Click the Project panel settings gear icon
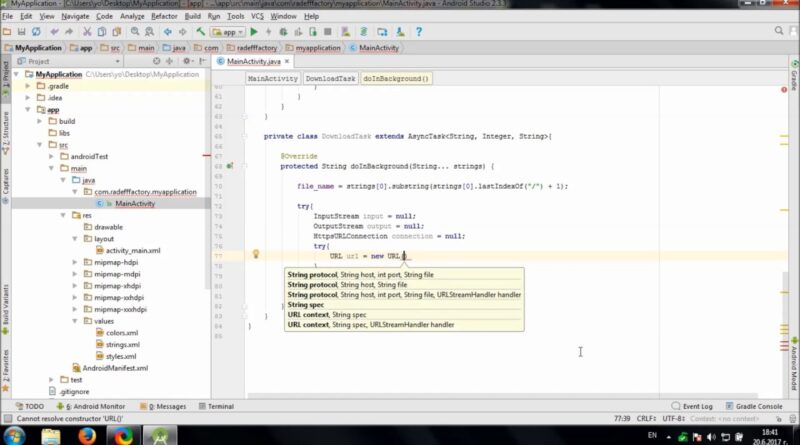Viewport: 800px width, 445px height. 187,61
